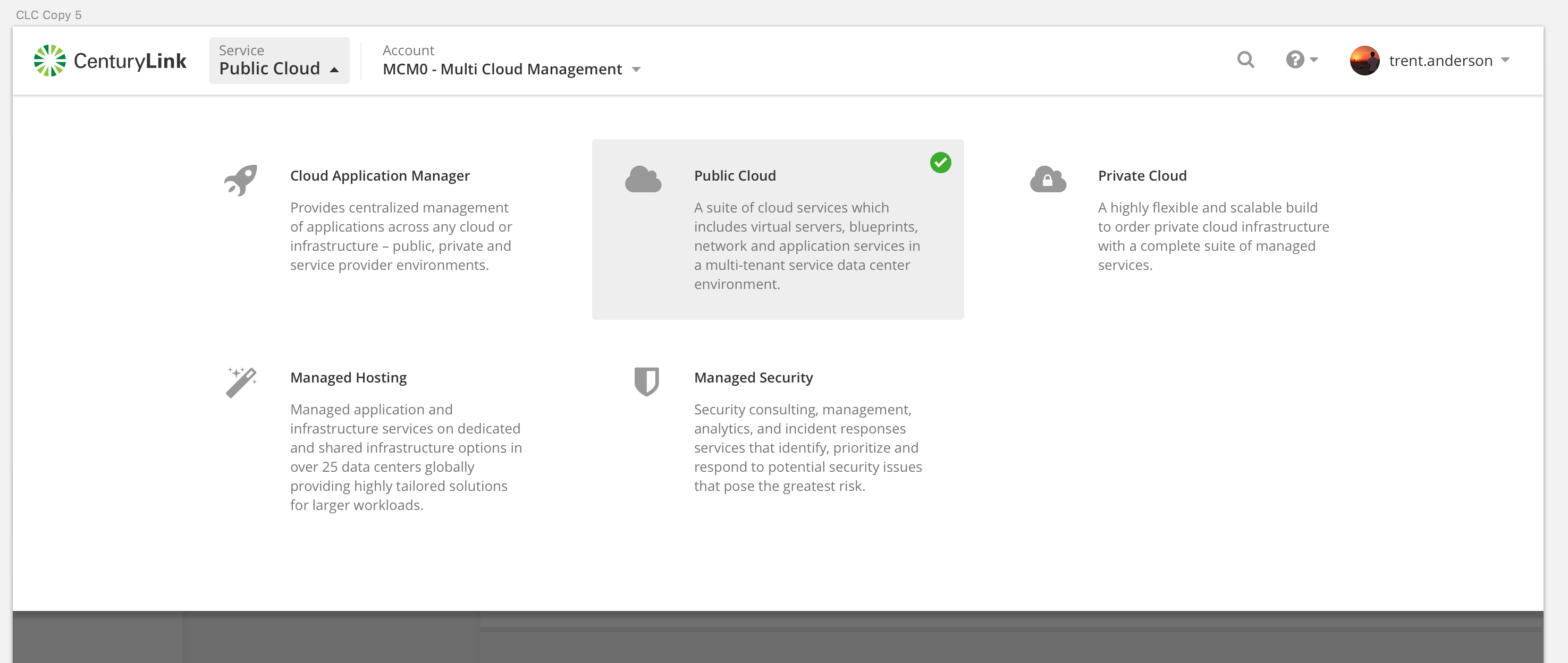
Task: Click the Managed Hosting magic wand icon
Action: [x=242, y=382]
